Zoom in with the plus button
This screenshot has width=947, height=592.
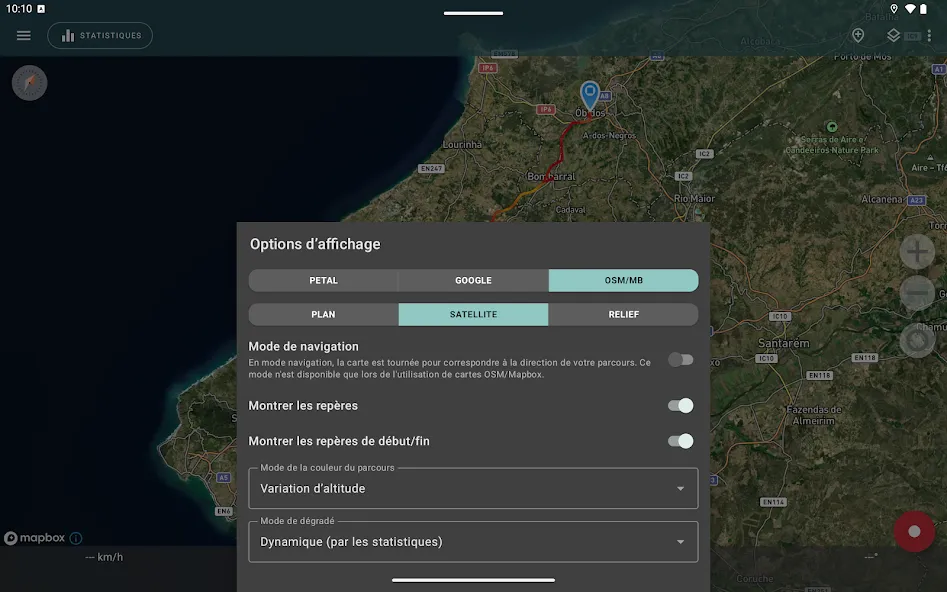(917, 252)
